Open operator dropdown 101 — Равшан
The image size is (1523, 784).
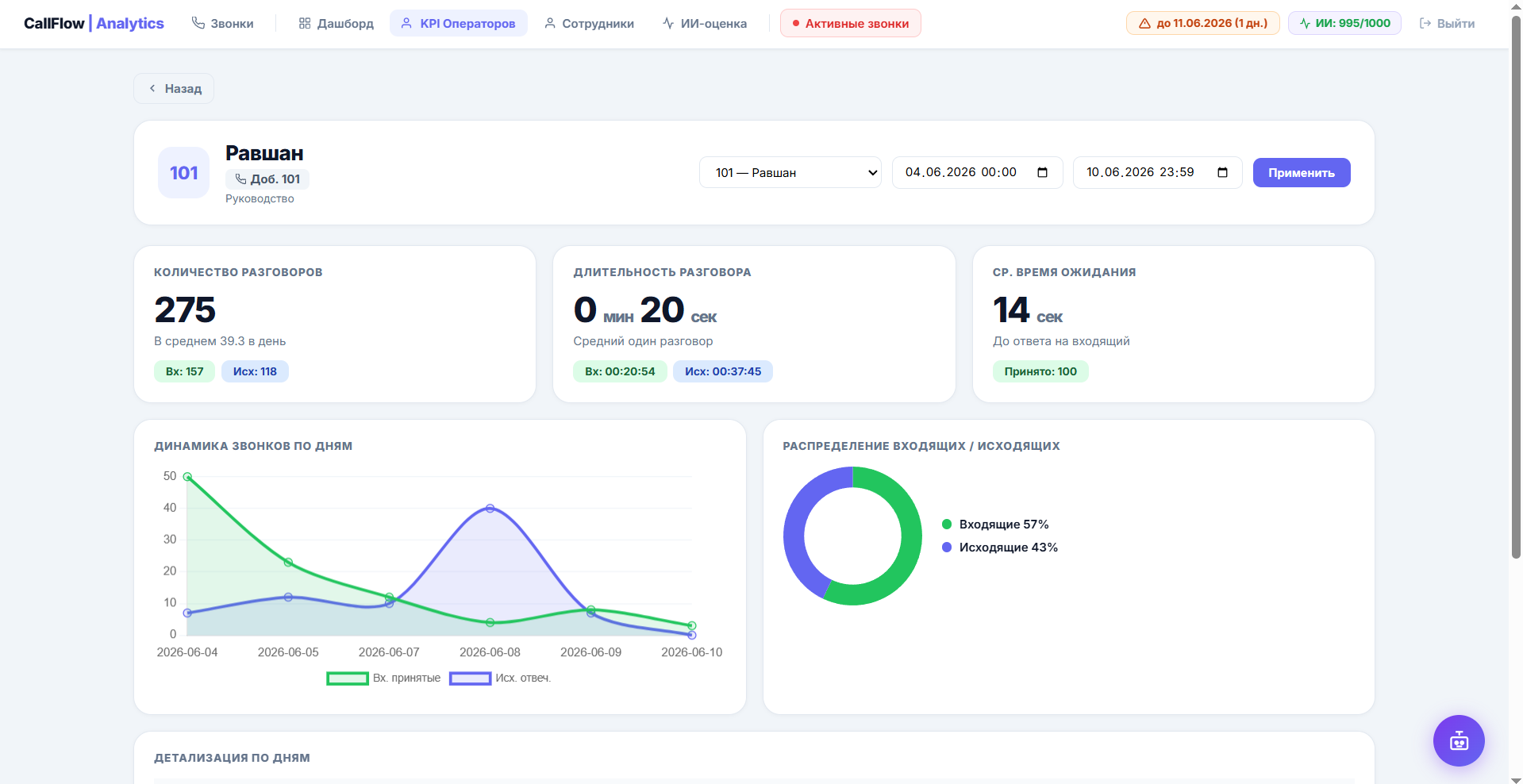(790, 172)
